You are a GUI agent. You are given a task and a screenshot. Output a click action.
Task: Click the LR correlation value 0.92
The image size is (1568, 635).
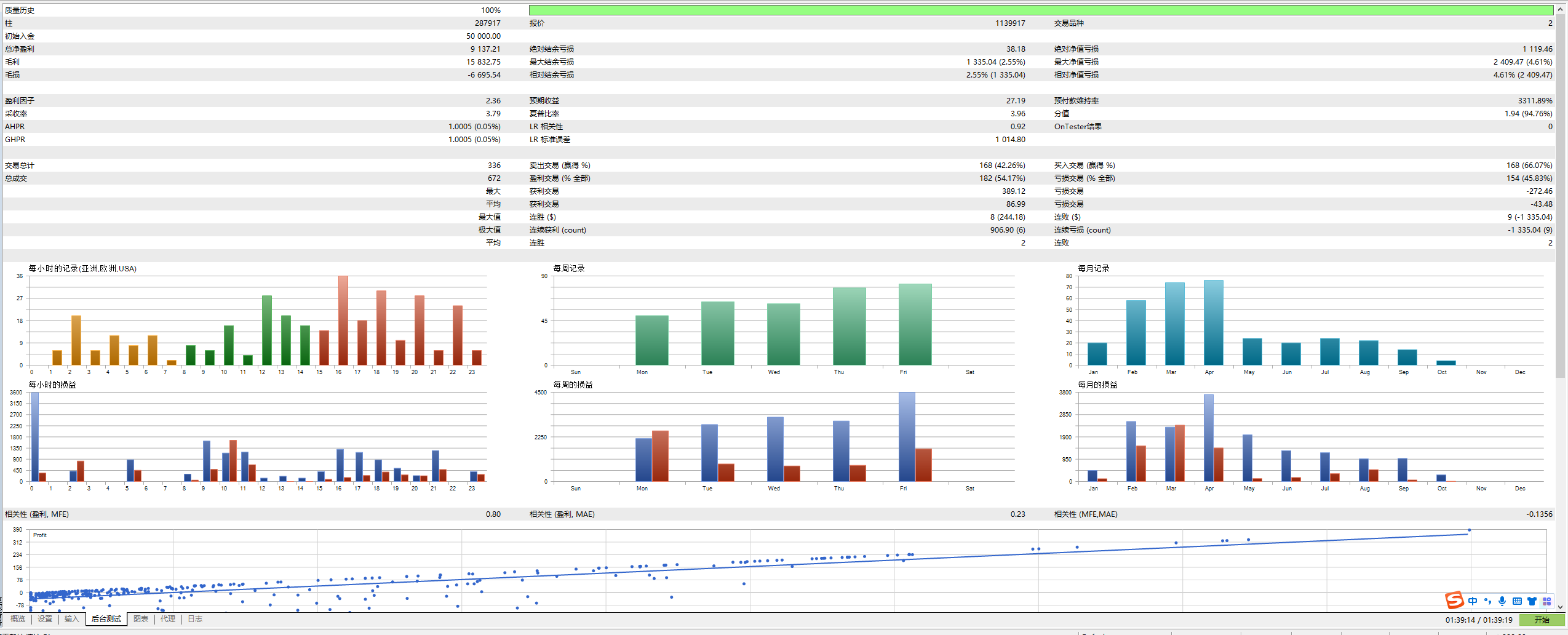(1018, 126)
